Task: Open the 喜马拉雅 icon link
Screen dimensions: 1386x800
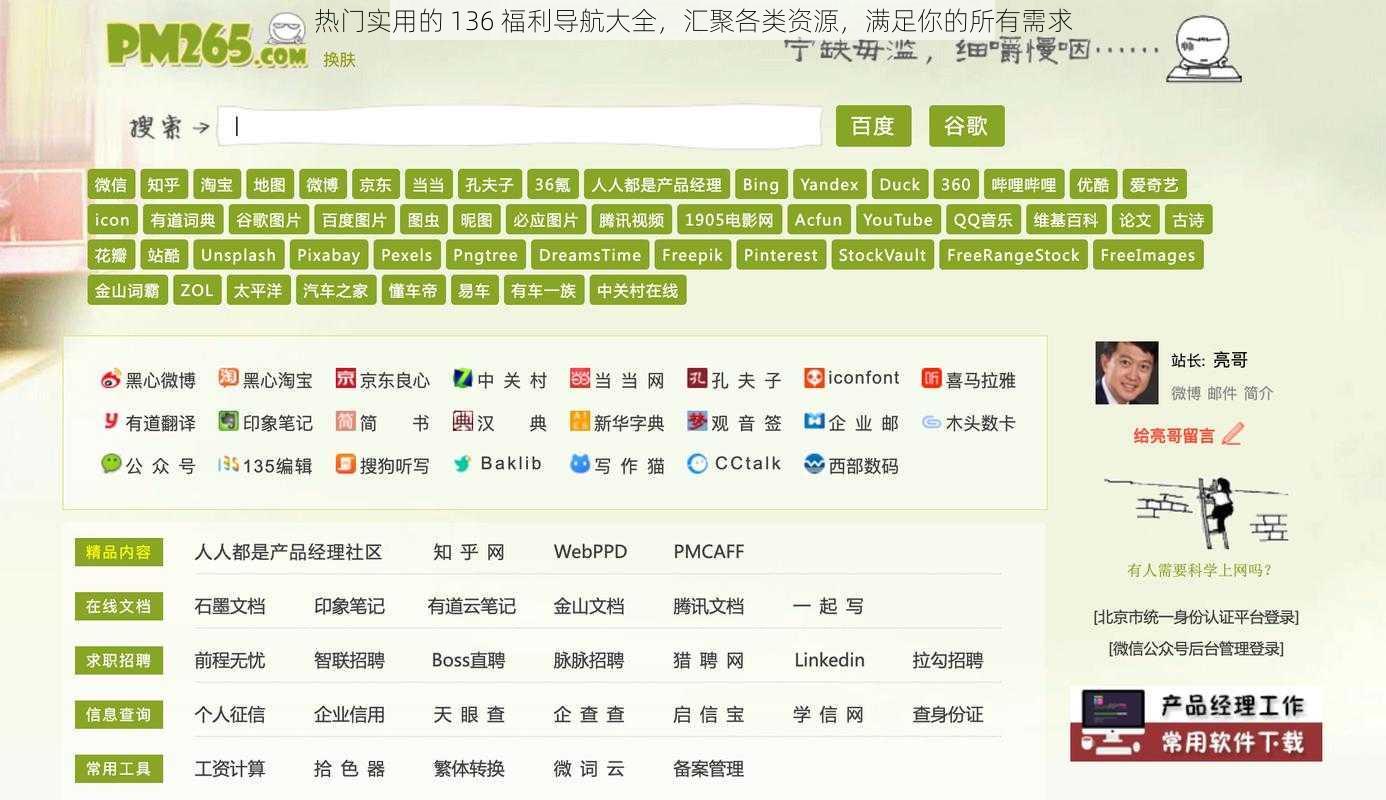Action: coord(969,380)
